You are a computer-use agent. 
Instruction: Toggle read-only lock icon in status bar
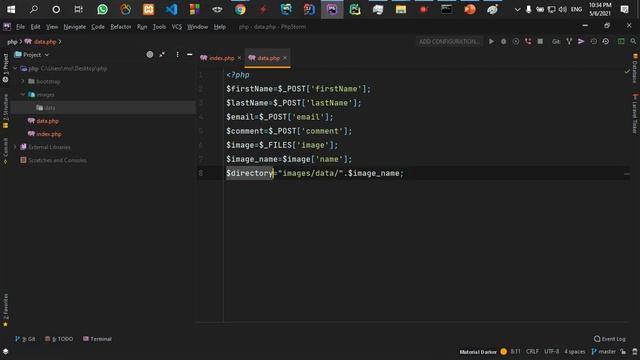tap(623, 351)
